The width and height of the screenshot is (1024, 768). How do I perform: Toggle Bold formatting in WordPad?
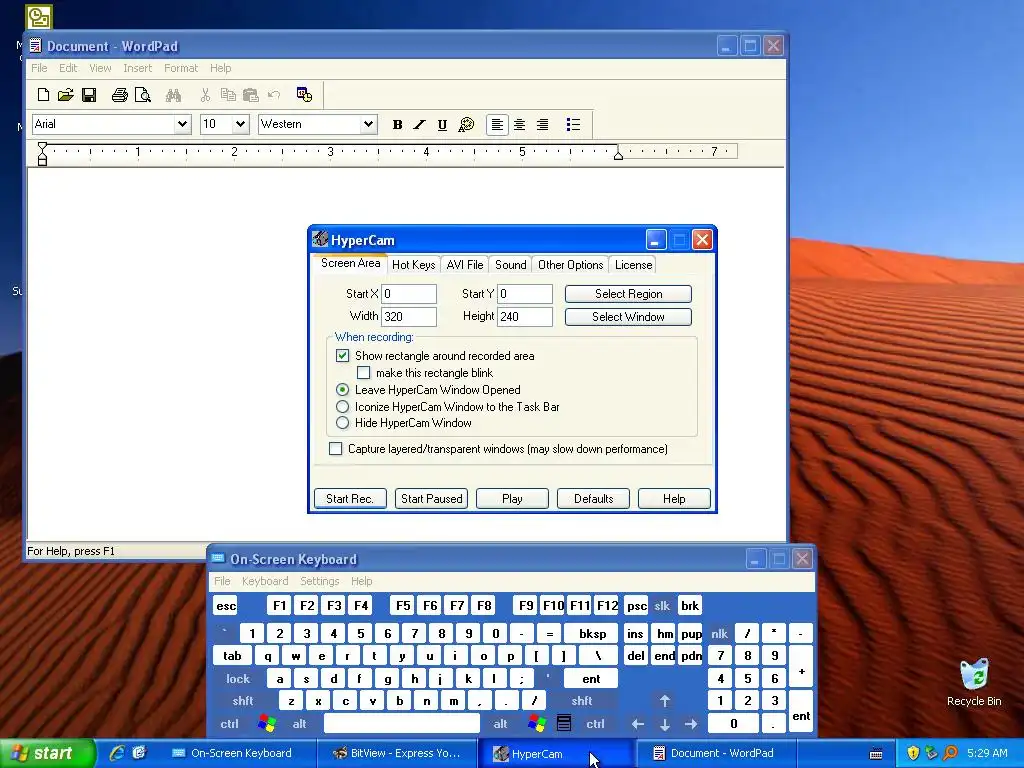click(x=397, y=125)
